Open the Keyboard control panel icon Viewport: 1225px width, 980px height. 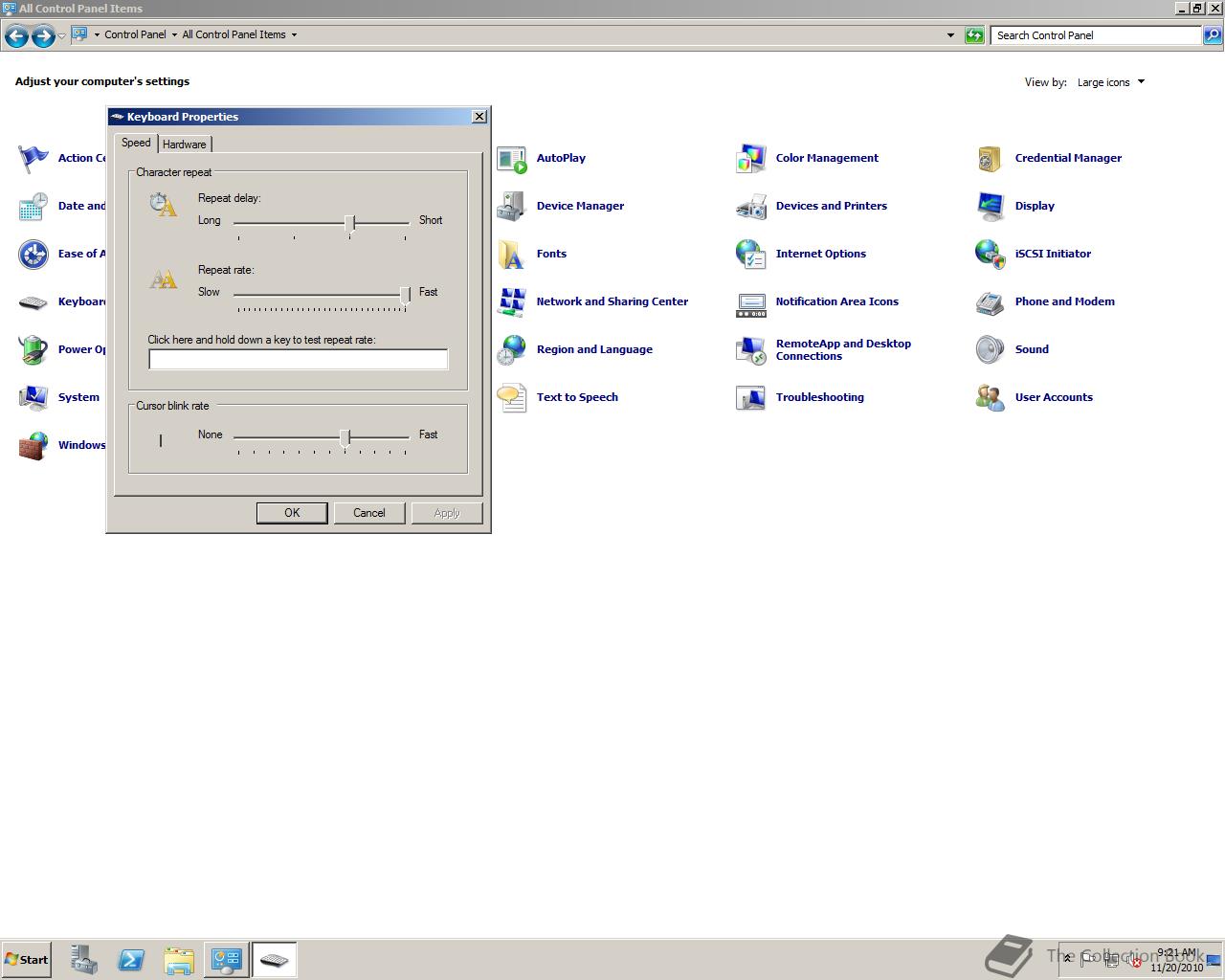(33, 302)
